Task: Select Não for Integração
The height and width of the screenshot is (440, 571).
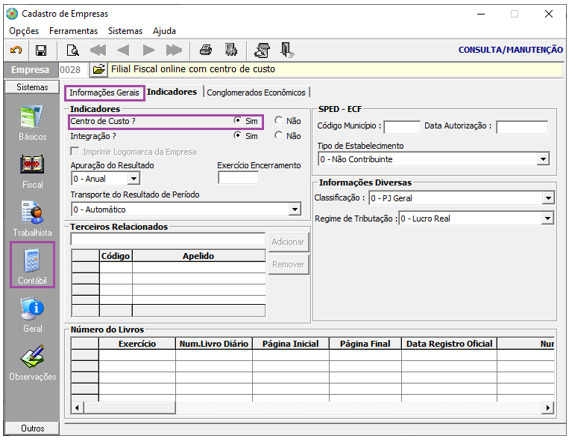Action: 279,135
